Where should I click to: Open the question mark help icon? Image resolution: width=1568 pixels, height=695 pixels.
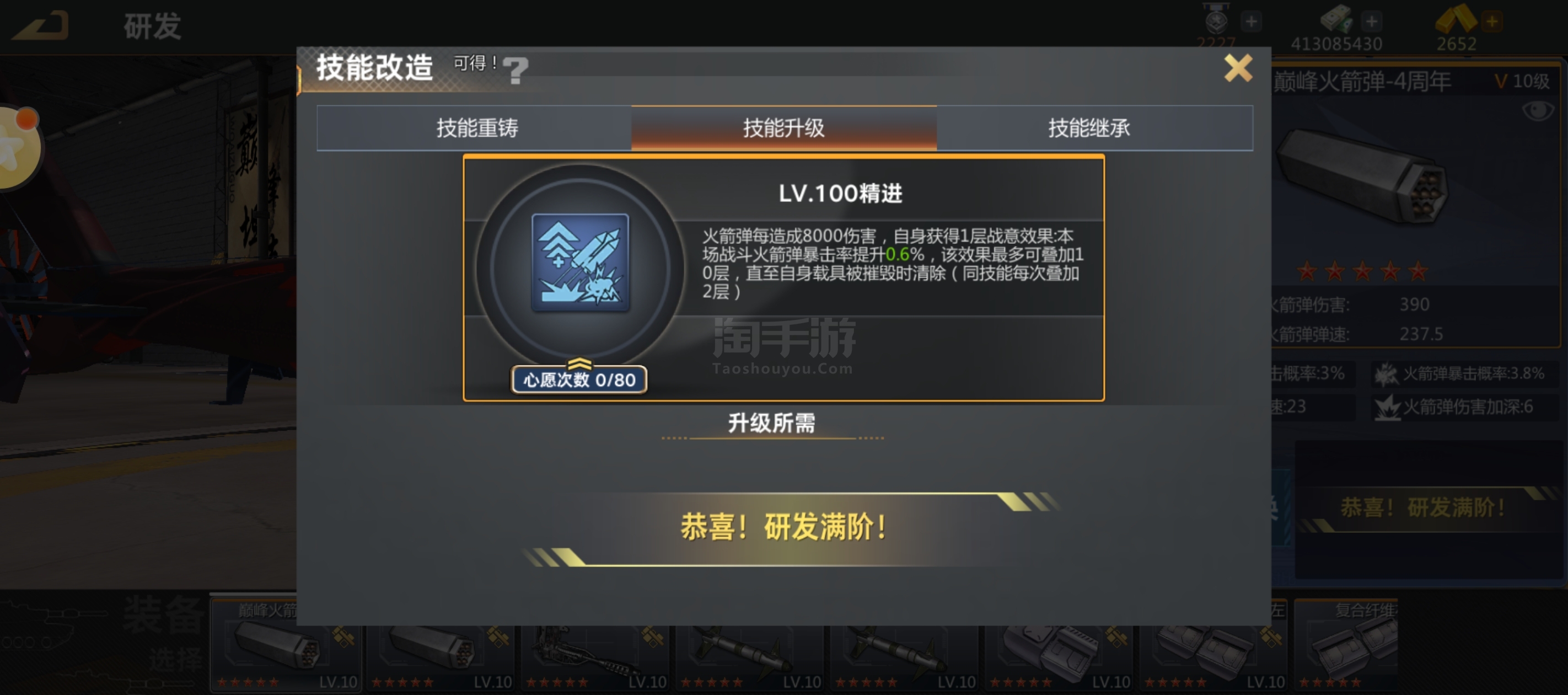tap(515, 70)
